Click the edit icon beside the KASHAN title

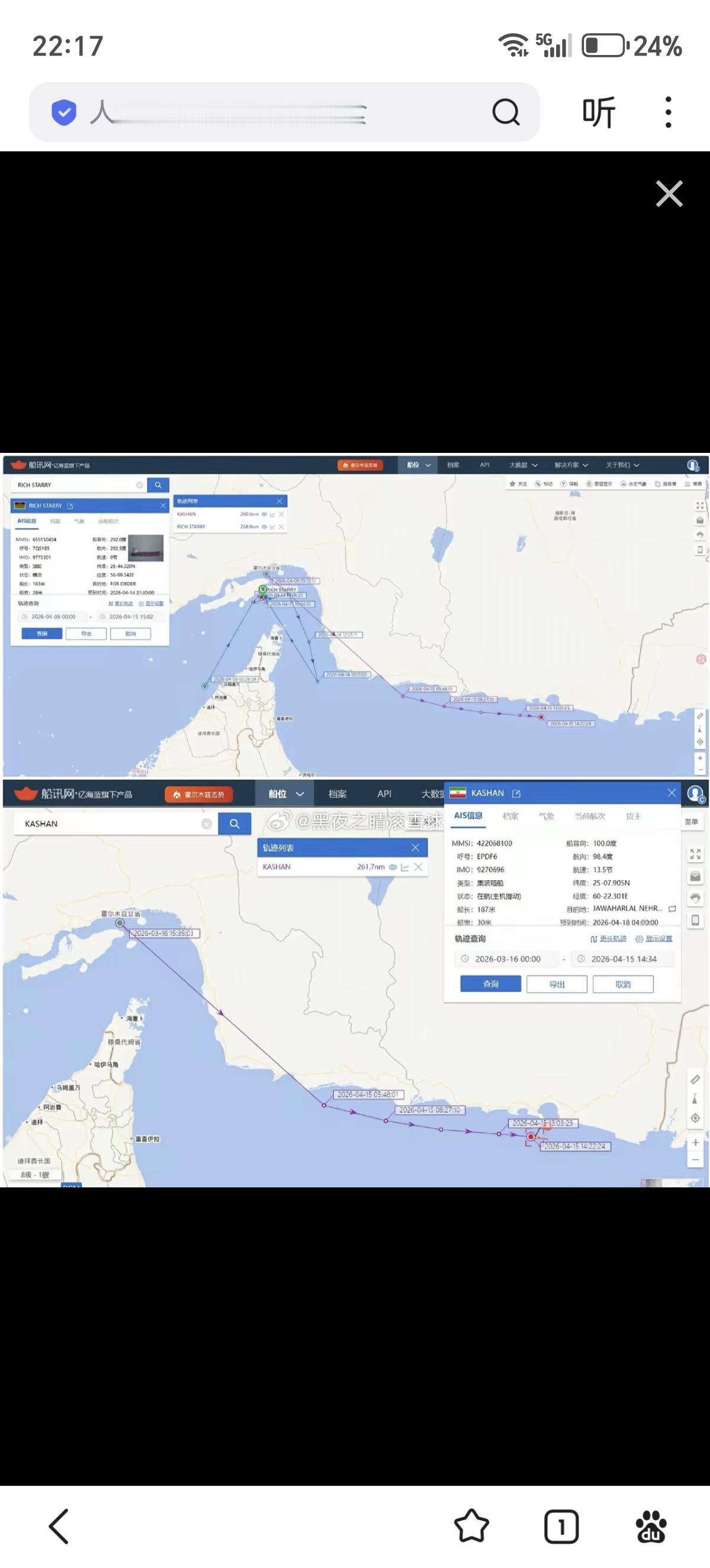(517, 793)
